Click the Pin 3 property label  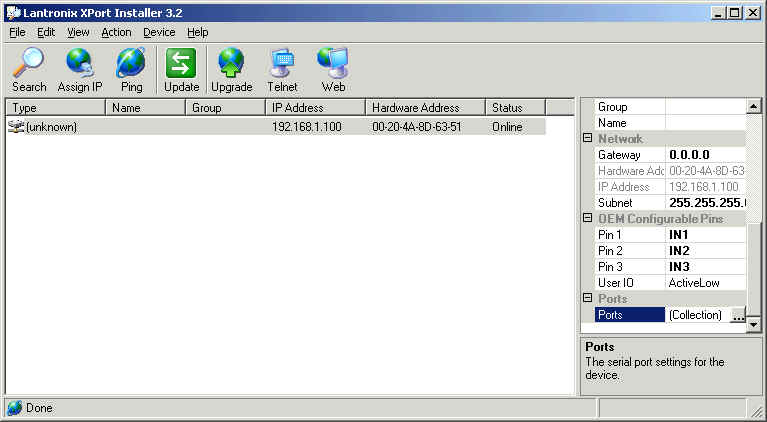(x=610, y=267)
